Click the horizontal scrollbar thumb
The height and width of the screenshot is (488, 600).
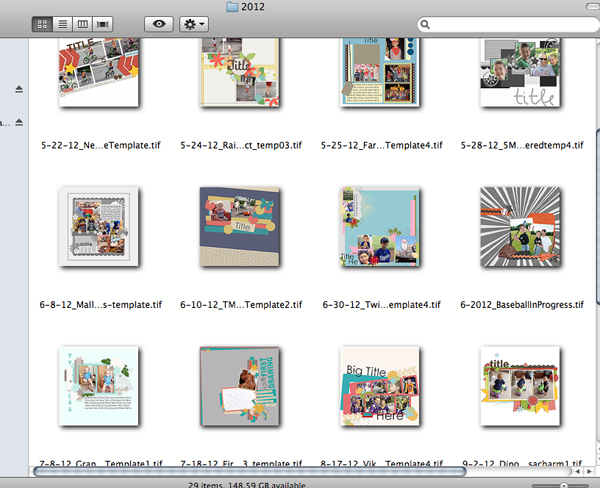coord(249,472)
